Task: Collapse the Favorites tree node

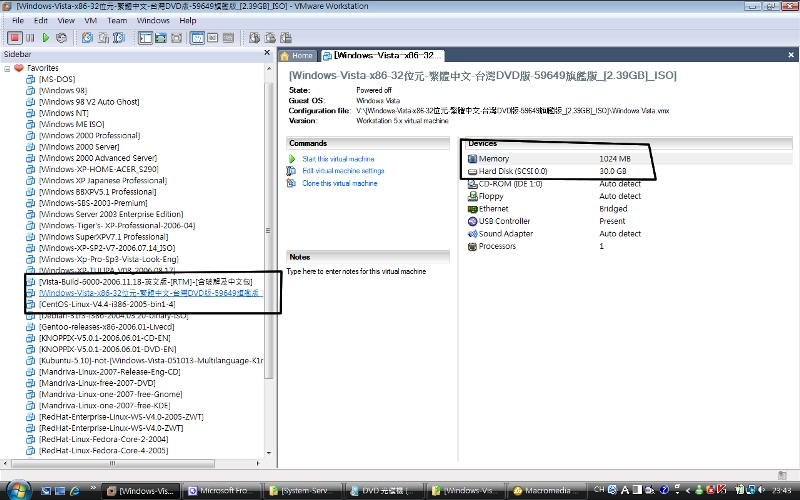Action: [7, 68]
